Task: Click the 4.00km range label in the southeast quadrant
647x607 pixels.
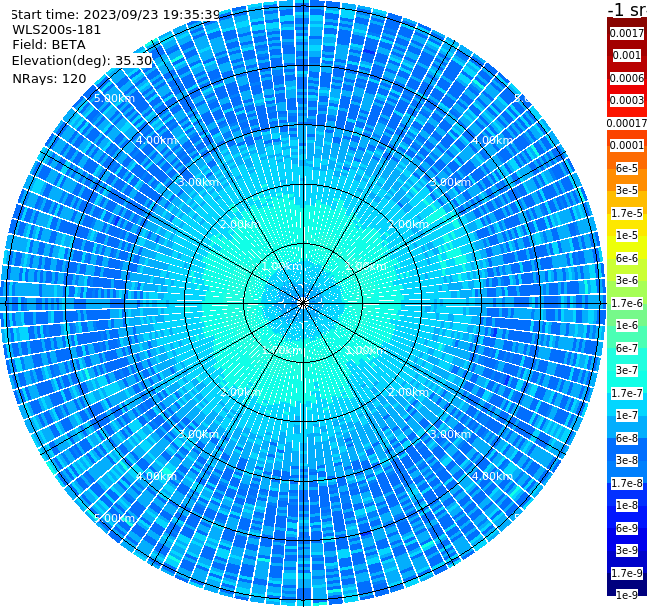Action: pyautogui.click(x=492, y=476)
